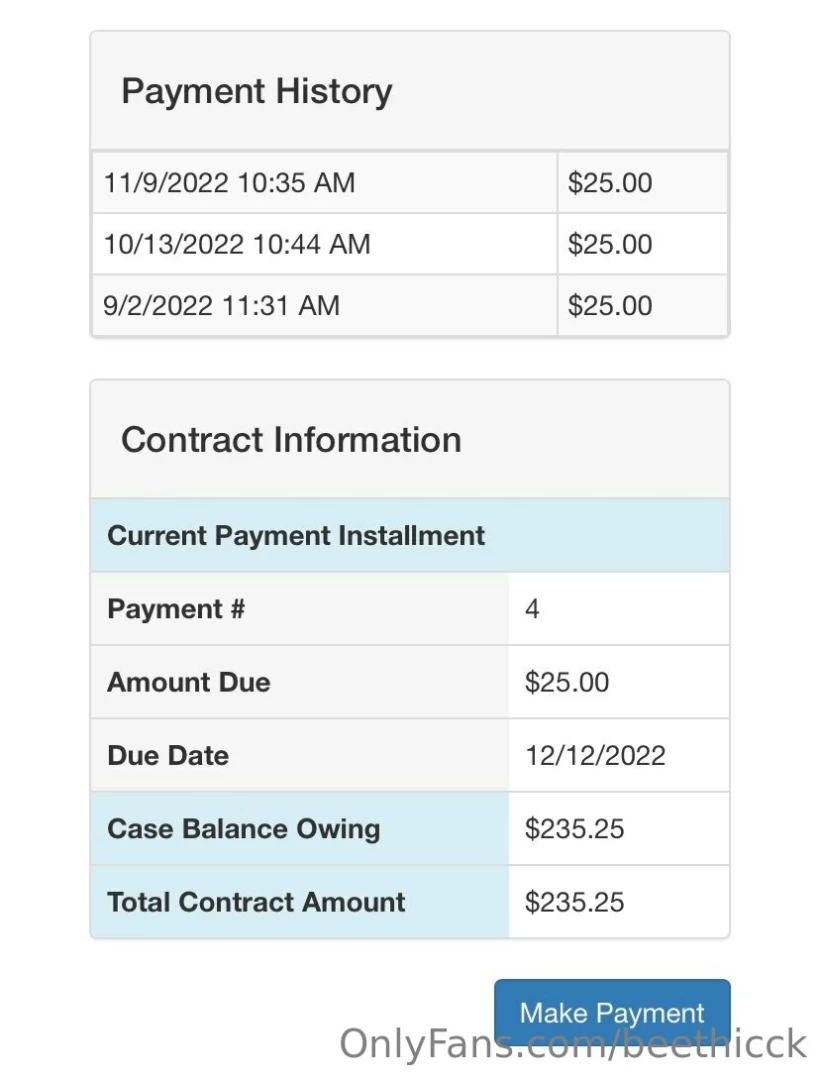Select the Payment History heading
Viewport: 820px width, 1080px height.
coord(257,91)
